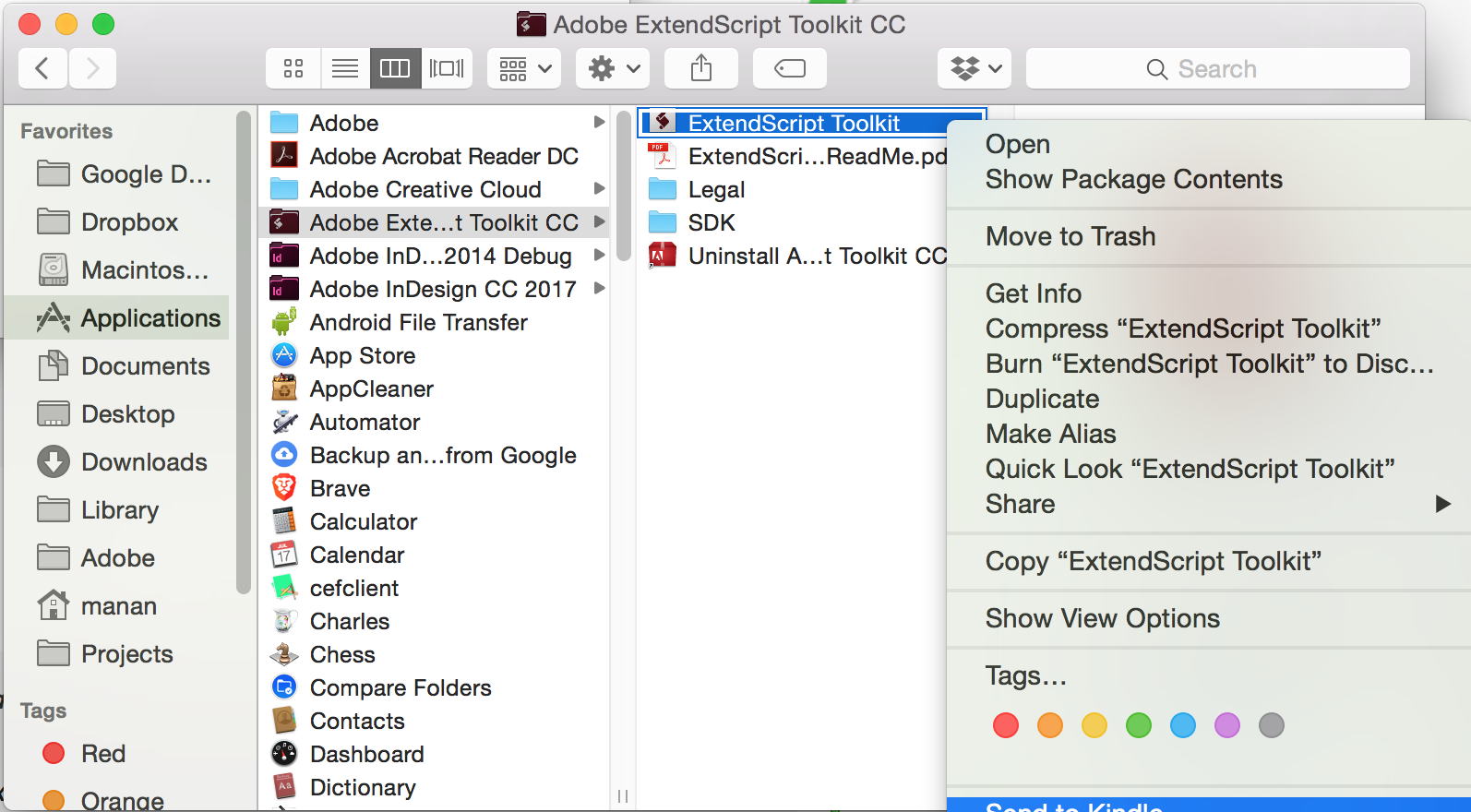Choose Show Package Contents

click(1209, 179)
